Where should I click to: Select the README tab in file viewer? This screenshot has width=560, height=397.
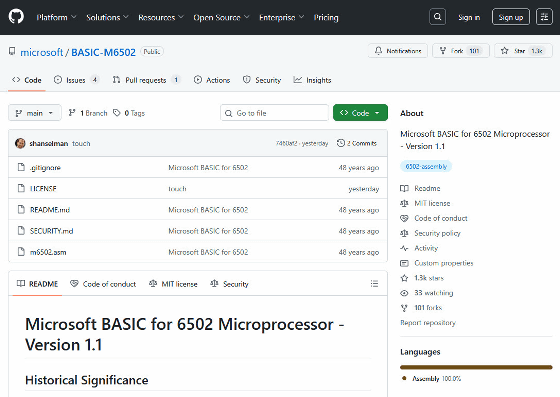coord(37,284)
